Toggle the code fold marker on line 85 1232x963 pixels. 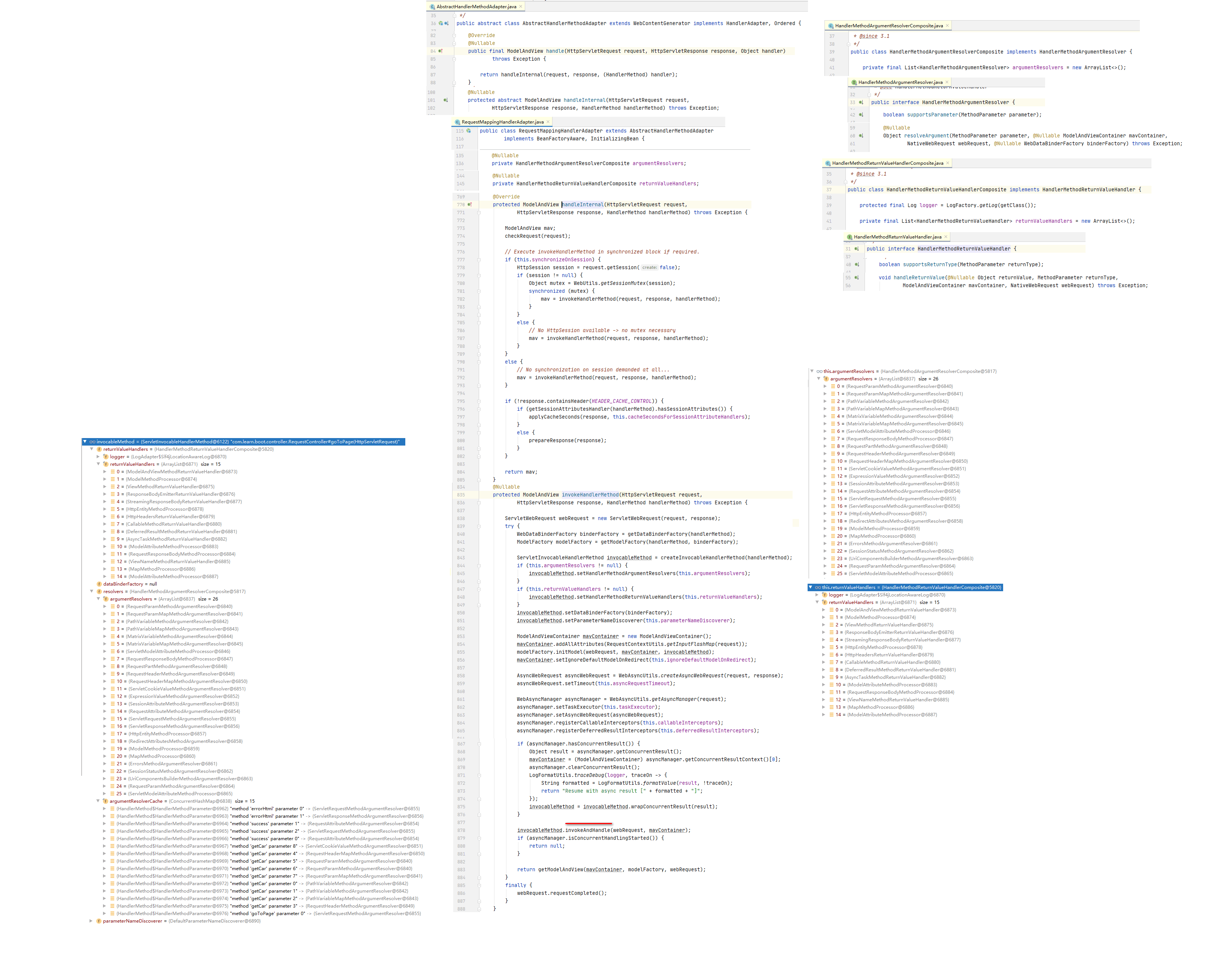pyautogui.click(x=454, y=59)
